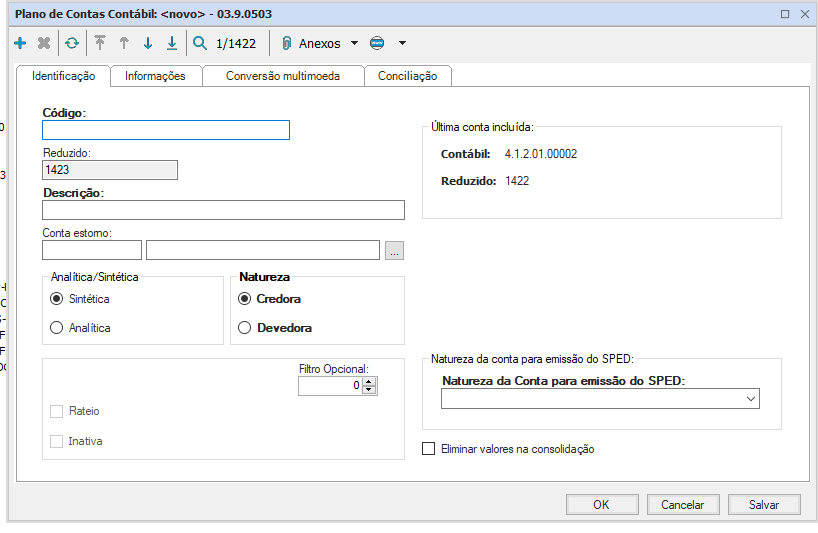Open the dropdown arrow at toolbar end
Viewport: 818px width, 533px height.
tap(402, 44)
